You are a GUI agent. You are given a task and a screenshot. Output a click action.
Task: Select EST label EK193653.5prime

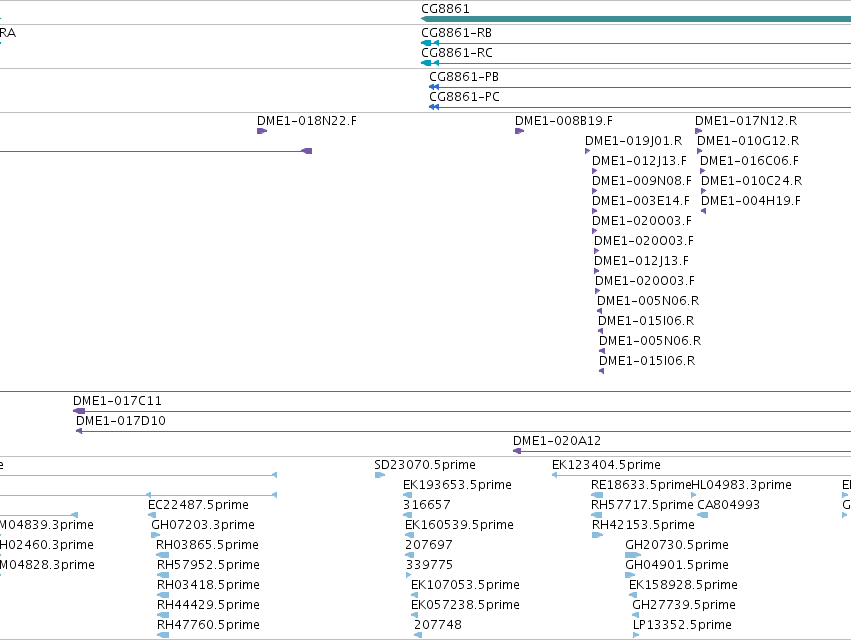coord(457,485)
